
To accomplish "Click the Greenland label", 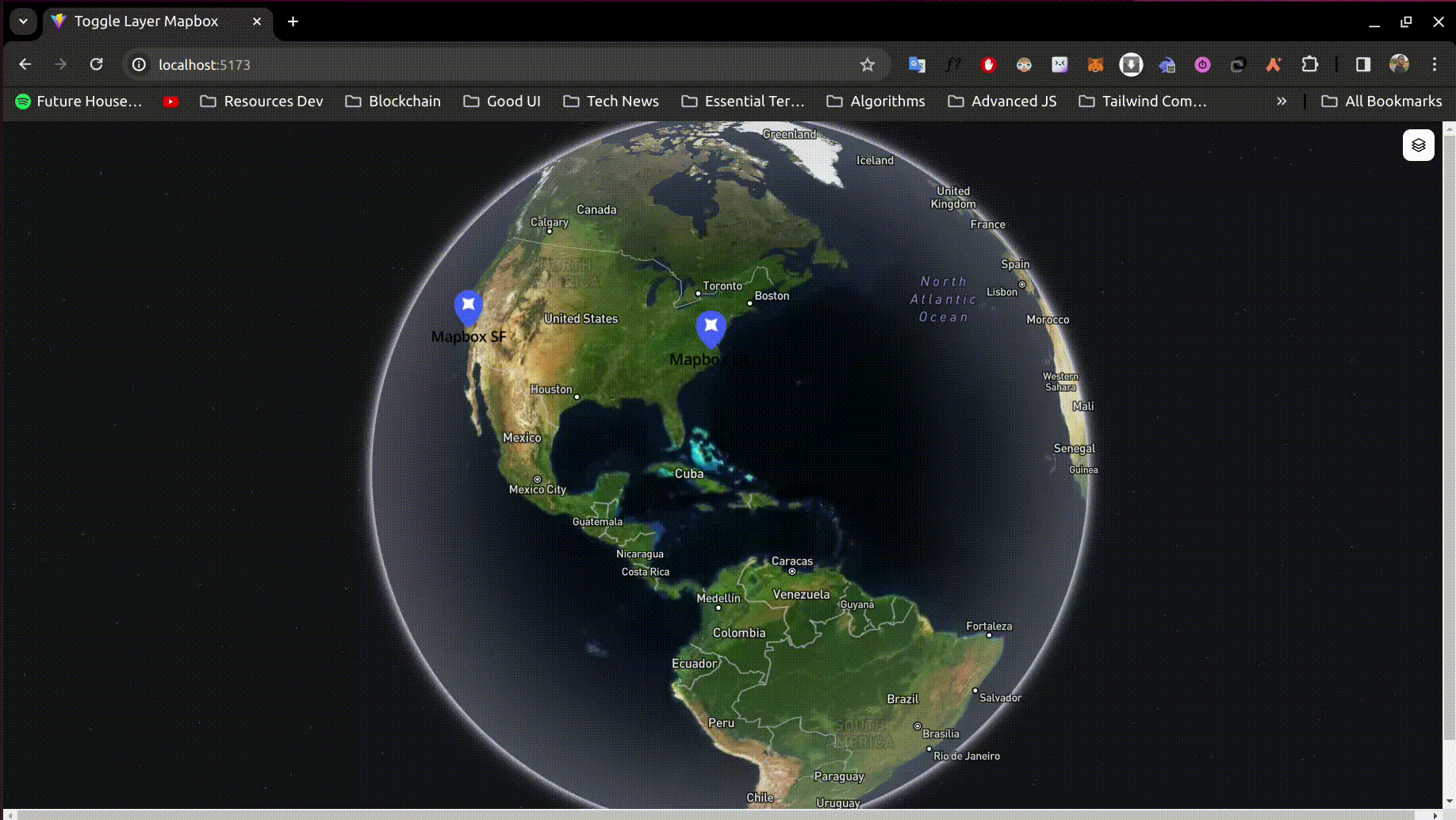I will (789, 134).
